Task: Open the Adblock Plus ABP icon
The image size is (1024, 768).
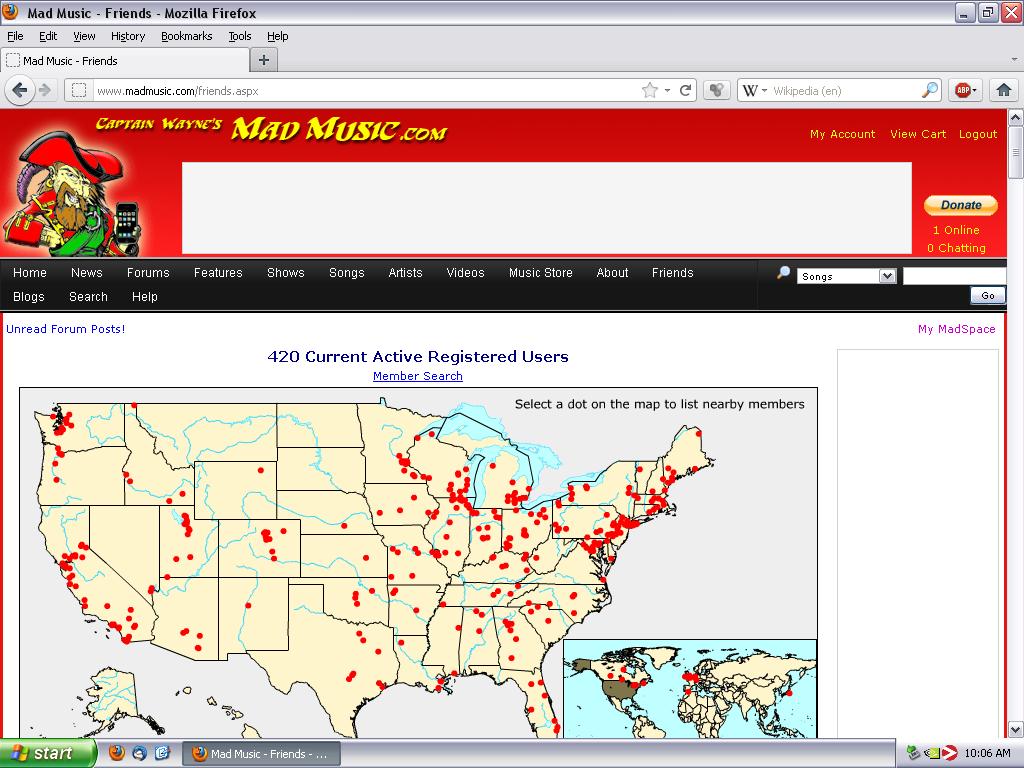Action: (963, 90)
